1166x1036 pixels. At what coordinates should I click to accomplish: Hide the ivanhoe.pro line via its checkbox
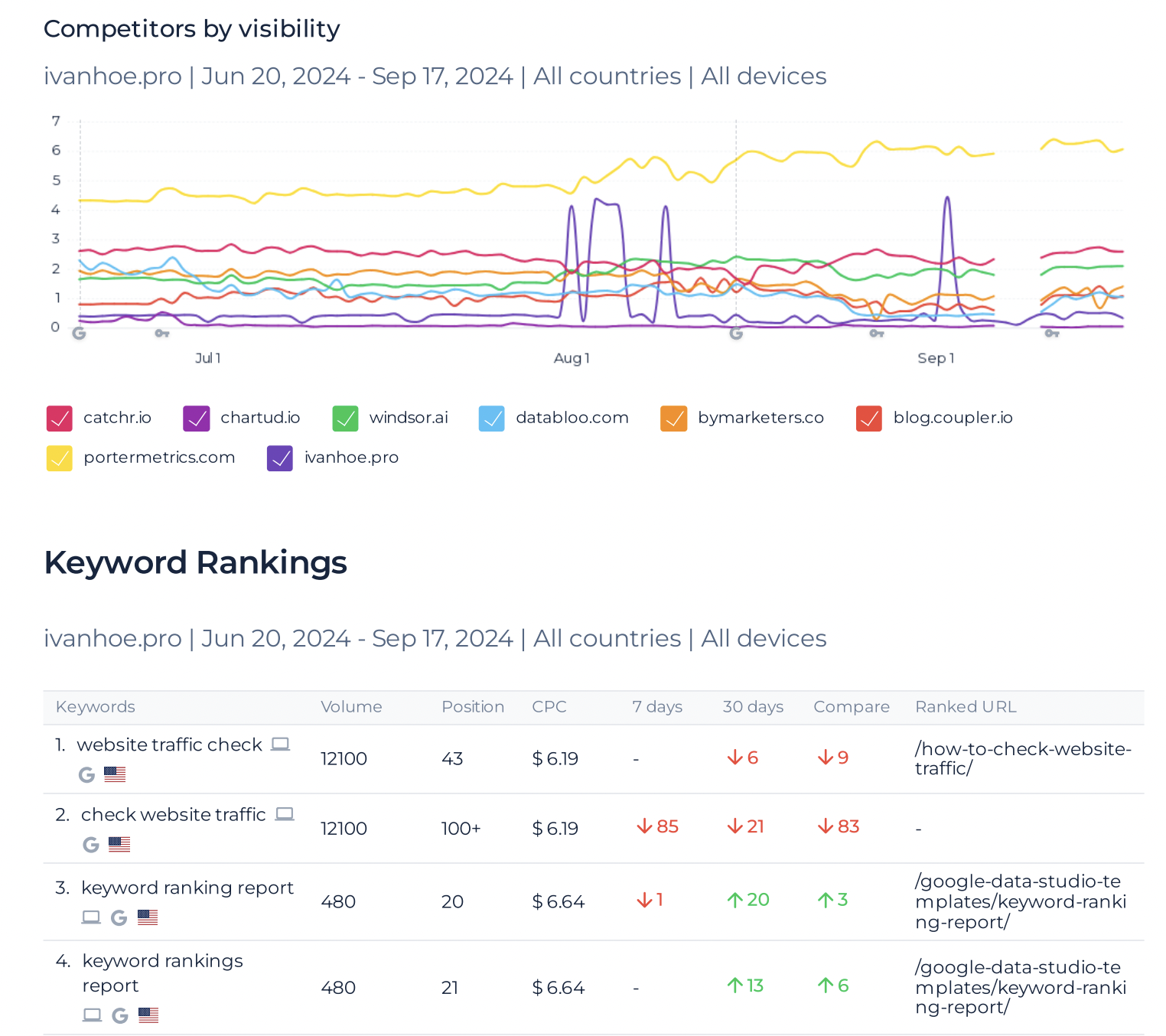coord(280,458)
